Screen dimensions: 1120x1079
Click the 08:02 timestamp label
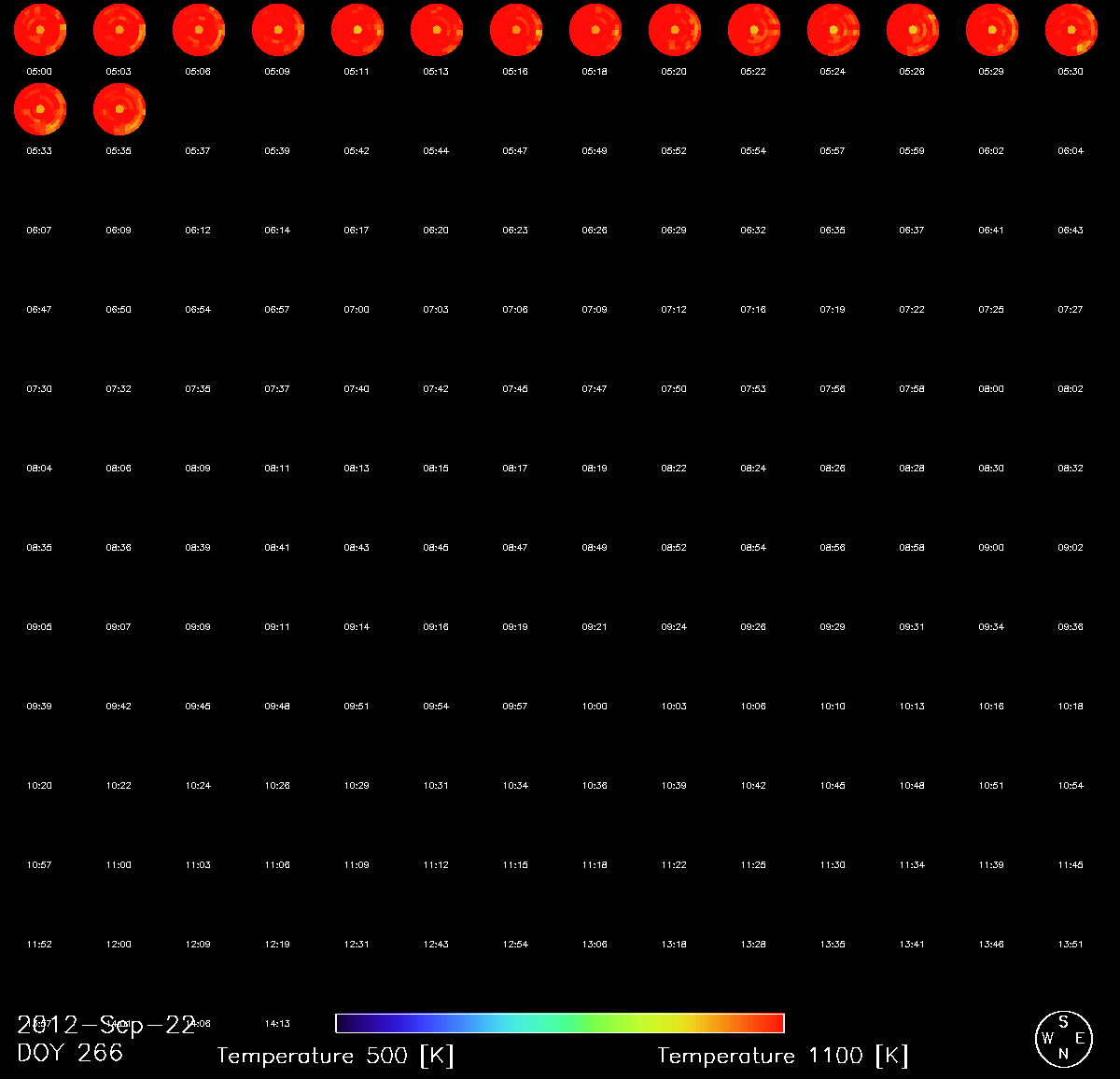[x=1071, y=389]
